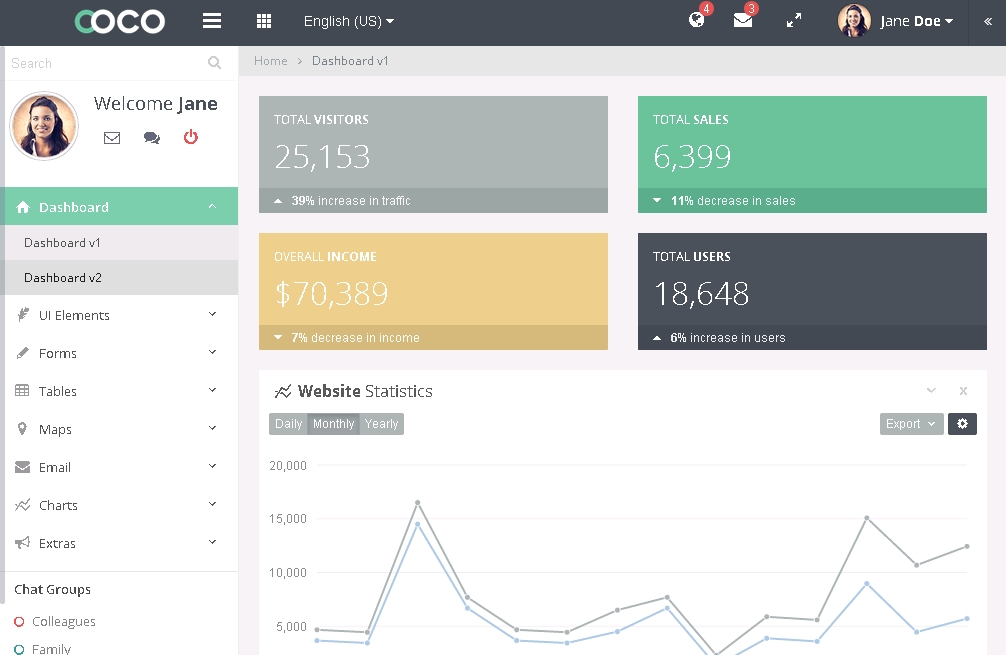Open the English (US) language dropdown
Image resolution: width=1006 pixels, height=655 pixels.
(348, 21)
